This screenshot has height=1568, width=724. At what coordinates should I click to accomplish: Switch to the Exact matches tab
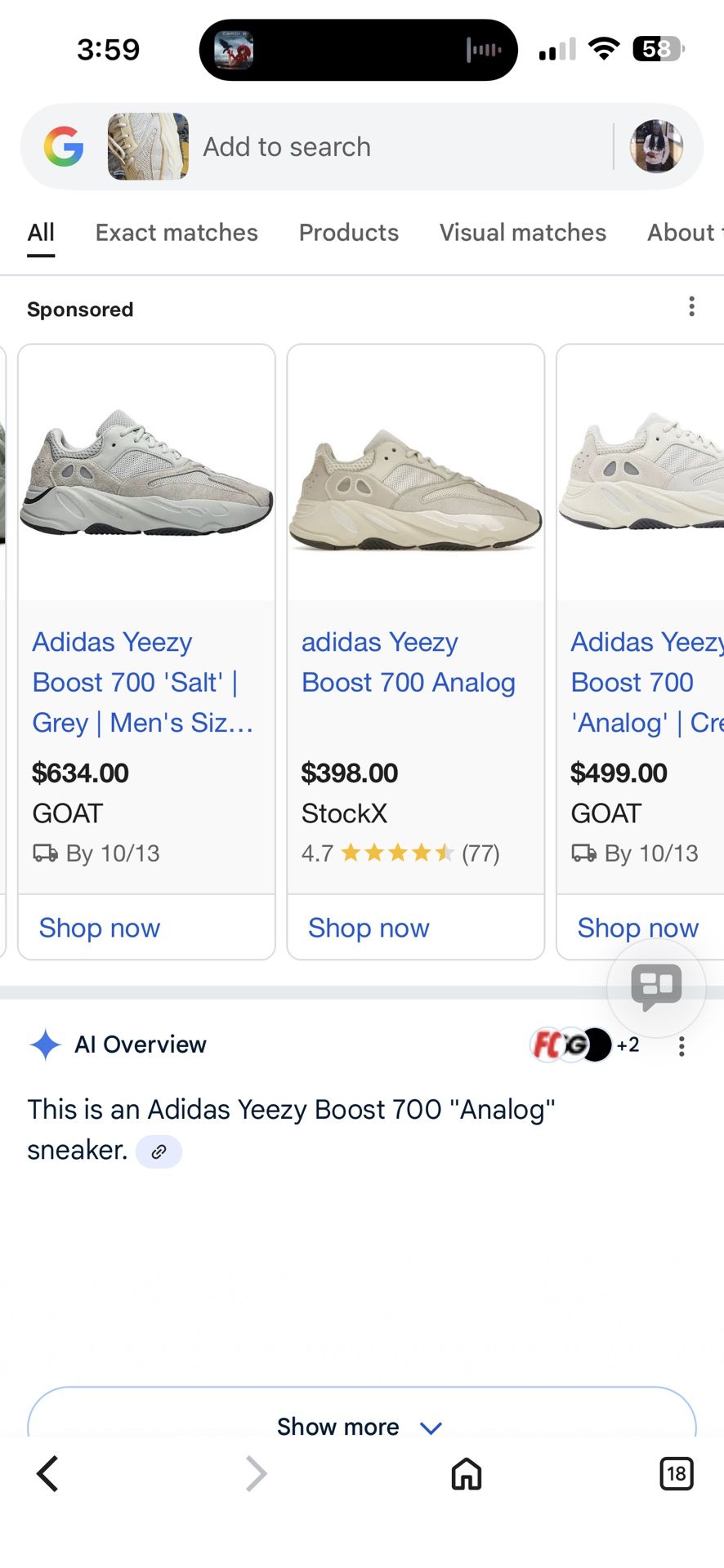pos(177,233)
